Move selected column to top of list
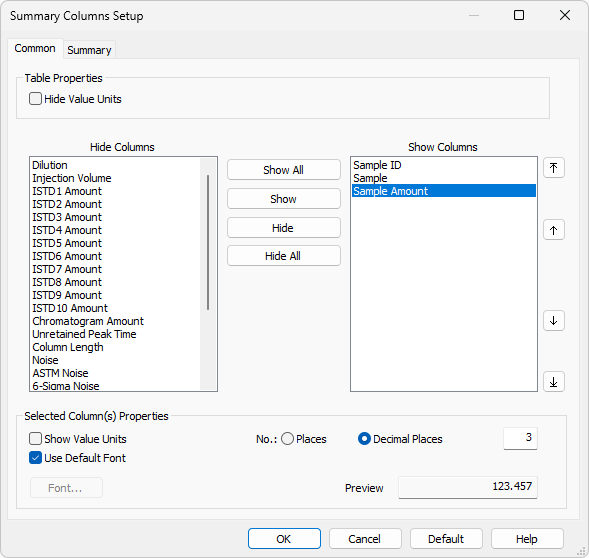589x558 pixels. coord(553,168)
